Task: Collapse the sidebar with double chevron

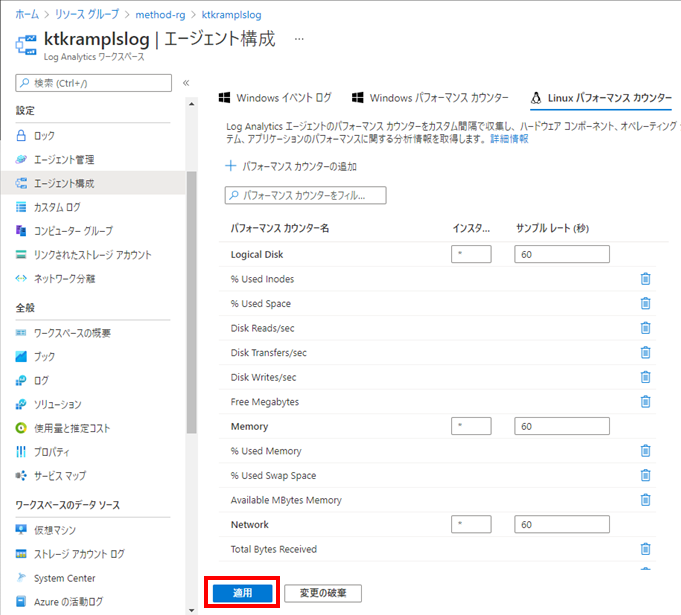Action: click(x=186, y=83)
